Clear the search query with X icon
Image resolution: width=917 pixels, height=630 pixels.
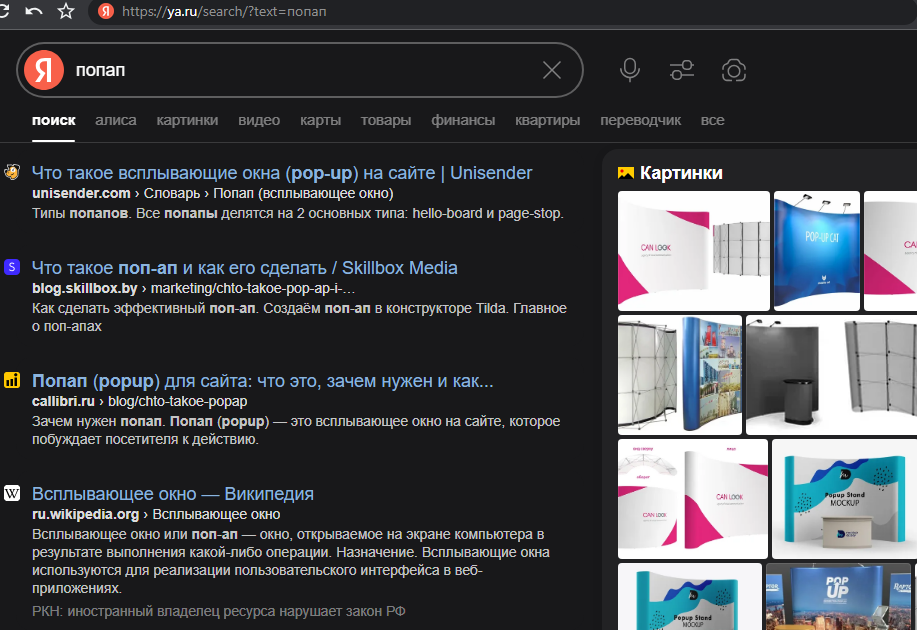click(552, 70)
